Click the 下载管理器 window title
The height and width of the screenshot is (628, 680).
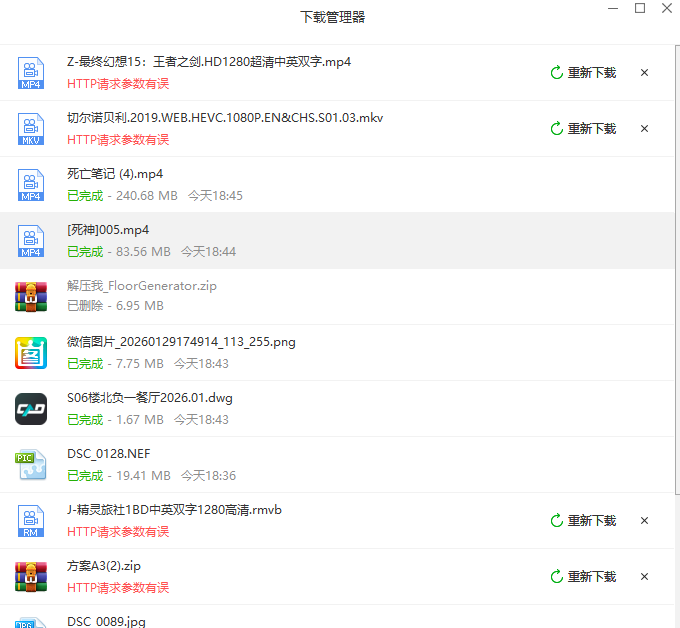click(333, 17)
